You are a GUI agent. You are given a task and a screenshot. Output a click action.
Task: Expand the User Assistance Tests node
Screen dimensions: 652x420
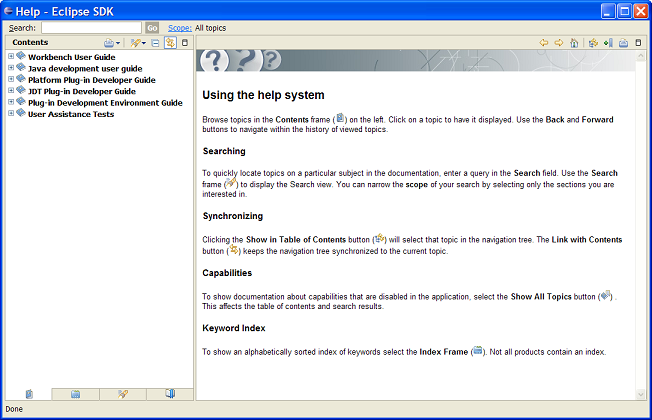(11, 113)
